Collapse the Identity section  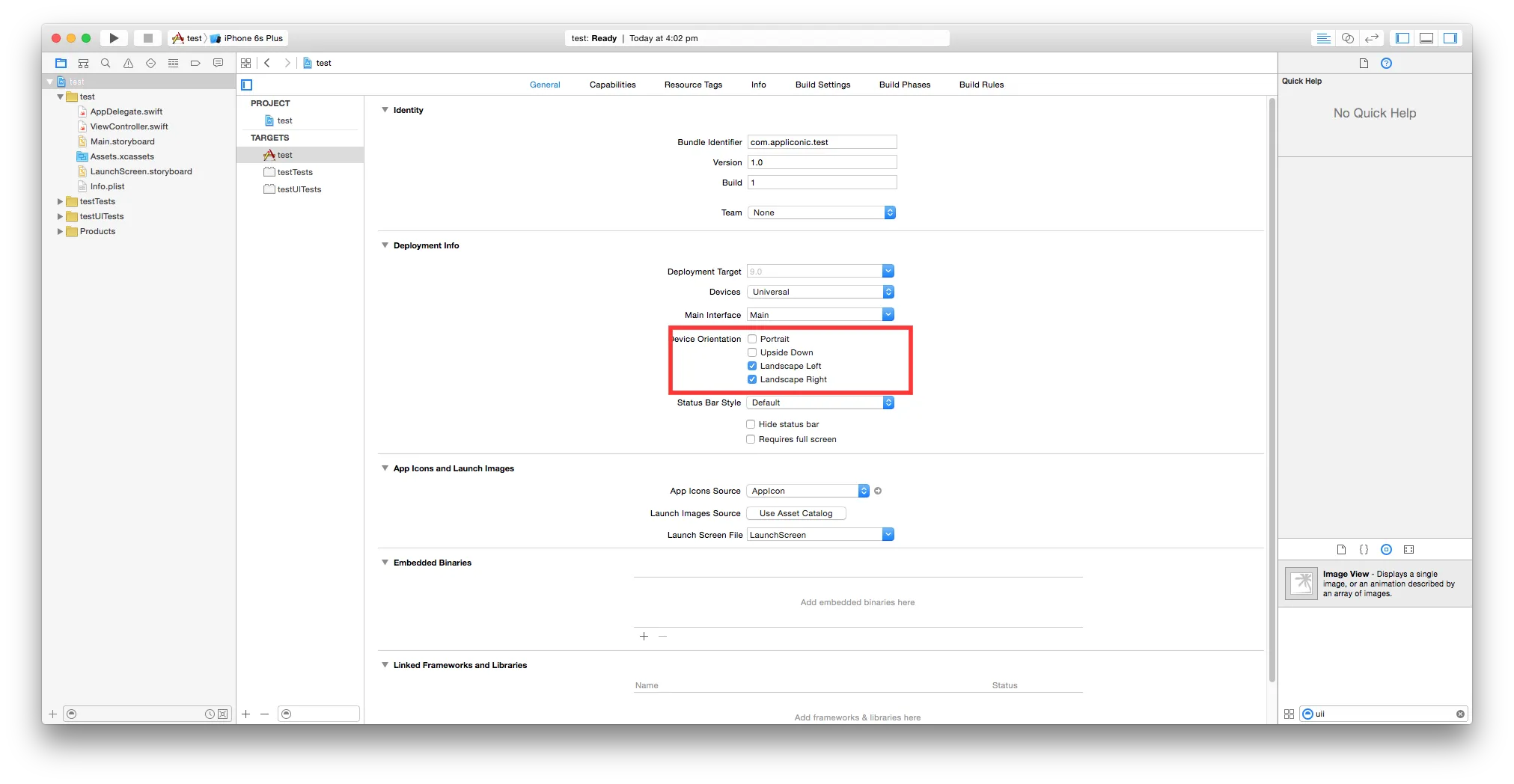click(385, 110)
